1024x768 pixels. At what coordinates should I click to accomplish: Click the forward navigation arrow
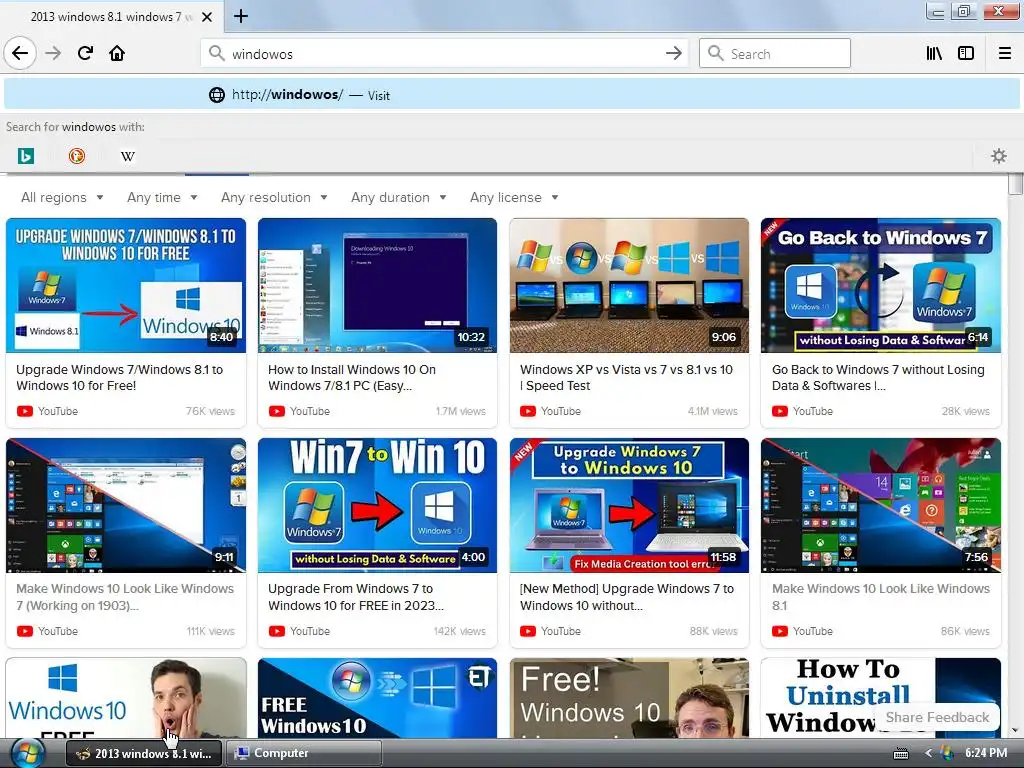click(53, 53)
